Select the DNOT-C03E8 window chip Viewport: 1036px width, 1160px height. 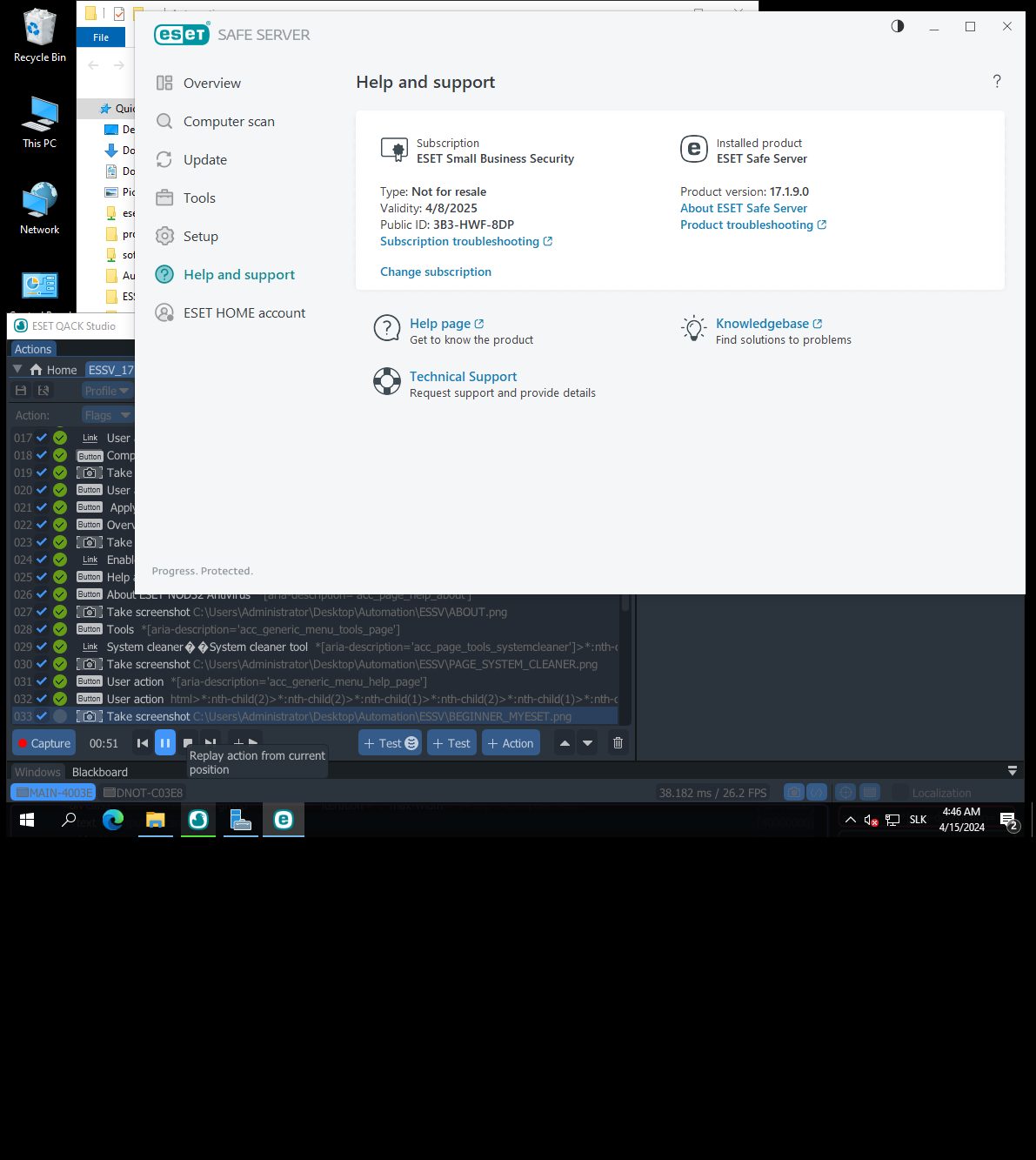tap(143, 793)
